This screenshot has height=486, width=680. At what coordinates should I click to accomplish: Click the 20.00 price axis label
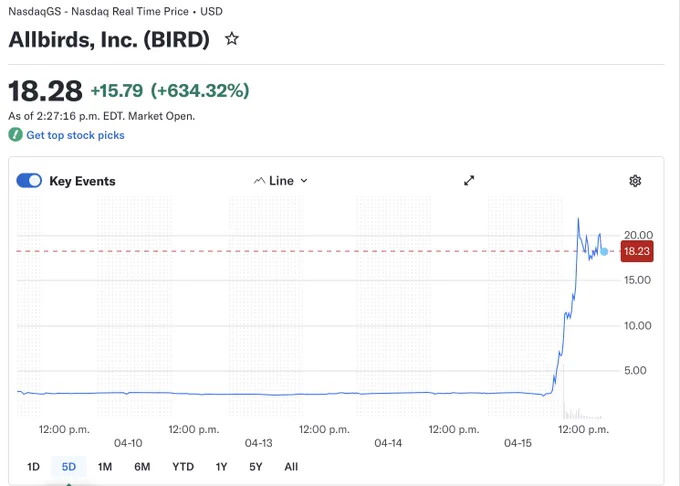[x=638, y=235]
